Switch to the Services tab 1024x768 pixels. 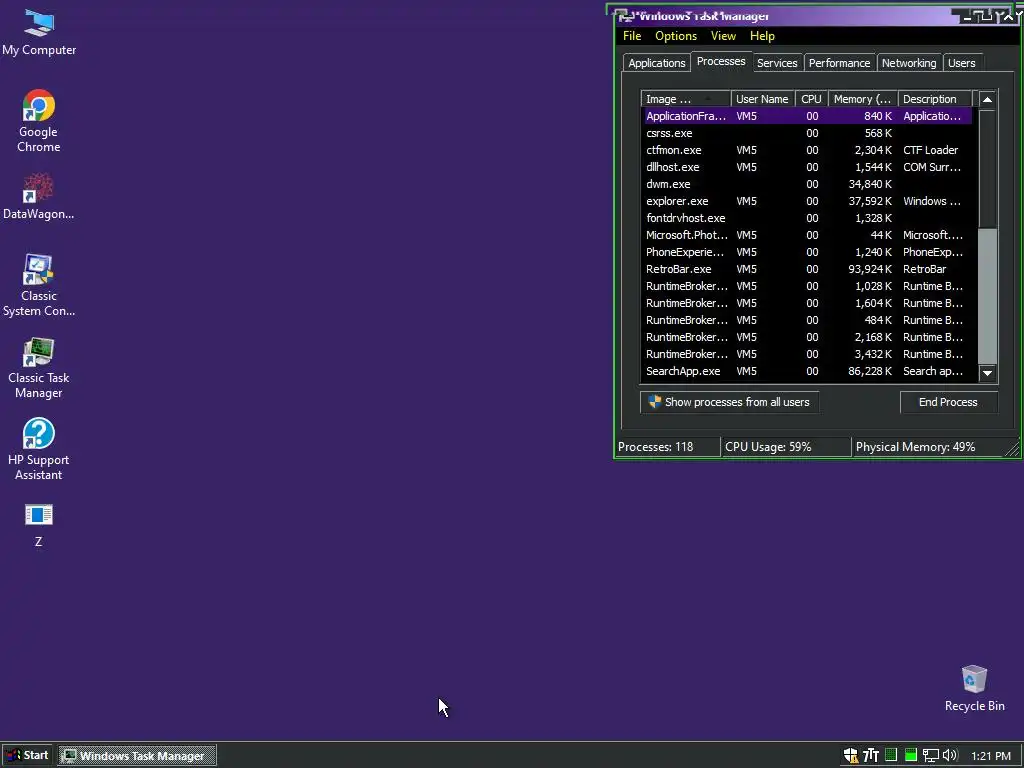(777, 63)
